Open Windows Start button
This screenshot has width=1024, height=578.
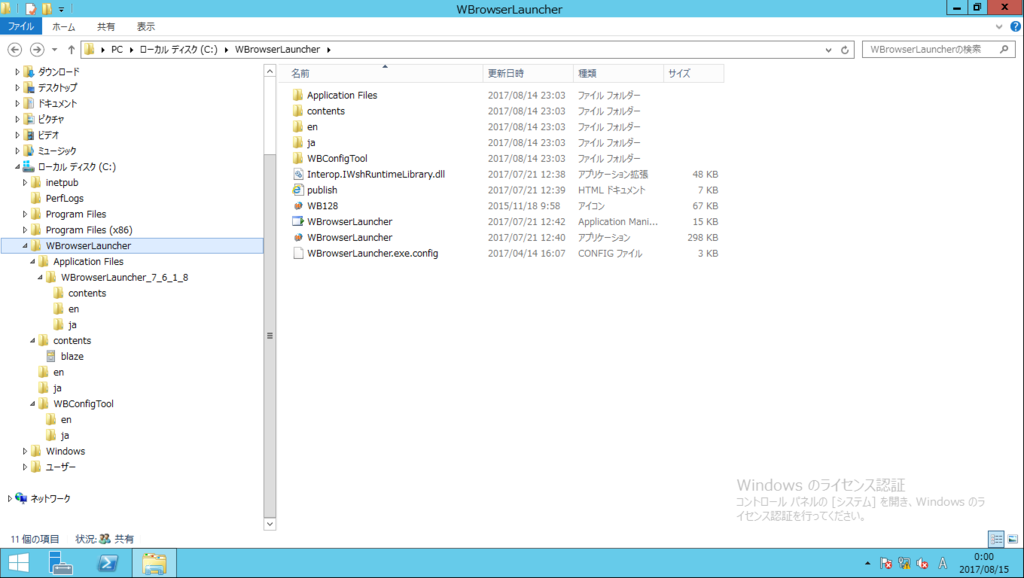click(x=19, y=563)
